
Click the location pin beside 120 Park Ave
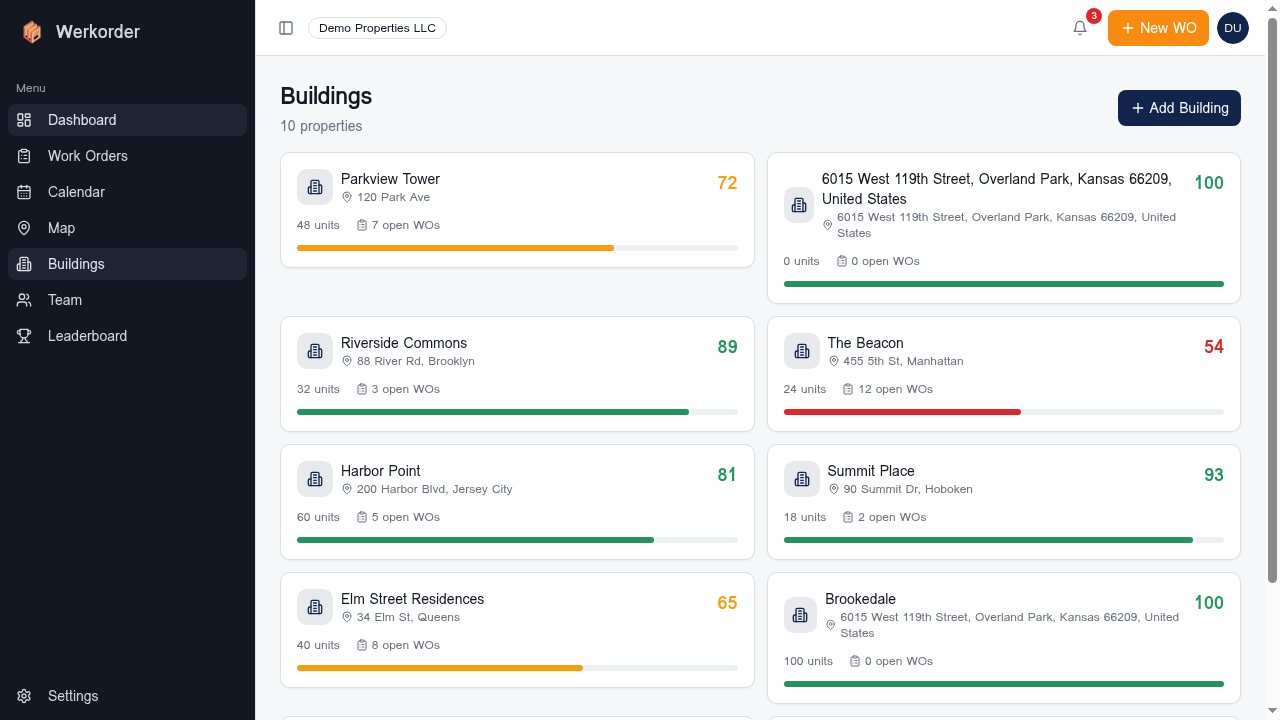coord(347,197)
